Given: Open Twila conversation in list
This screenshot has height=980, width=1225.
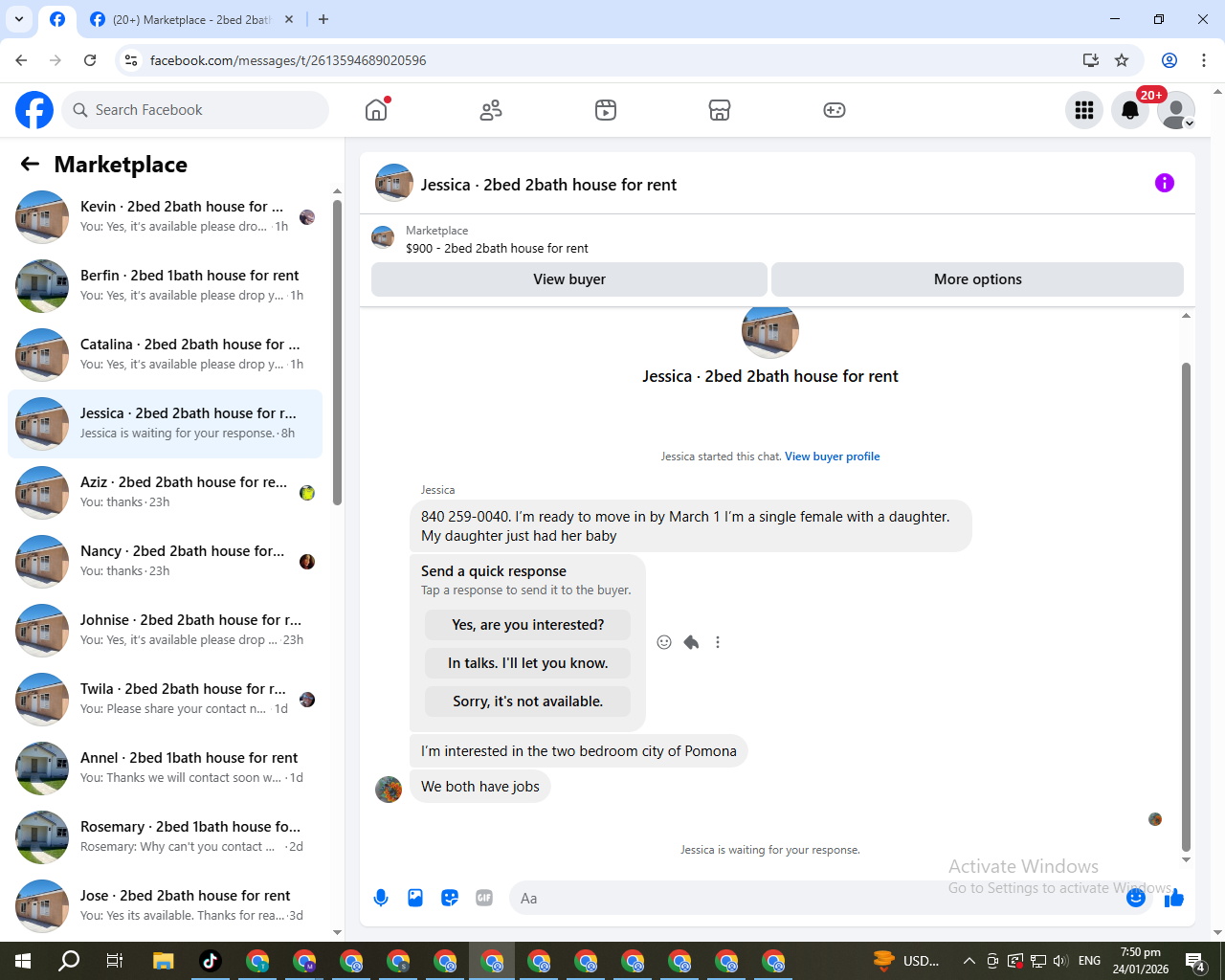Looking at the screenshot, I should click(165, 700).
